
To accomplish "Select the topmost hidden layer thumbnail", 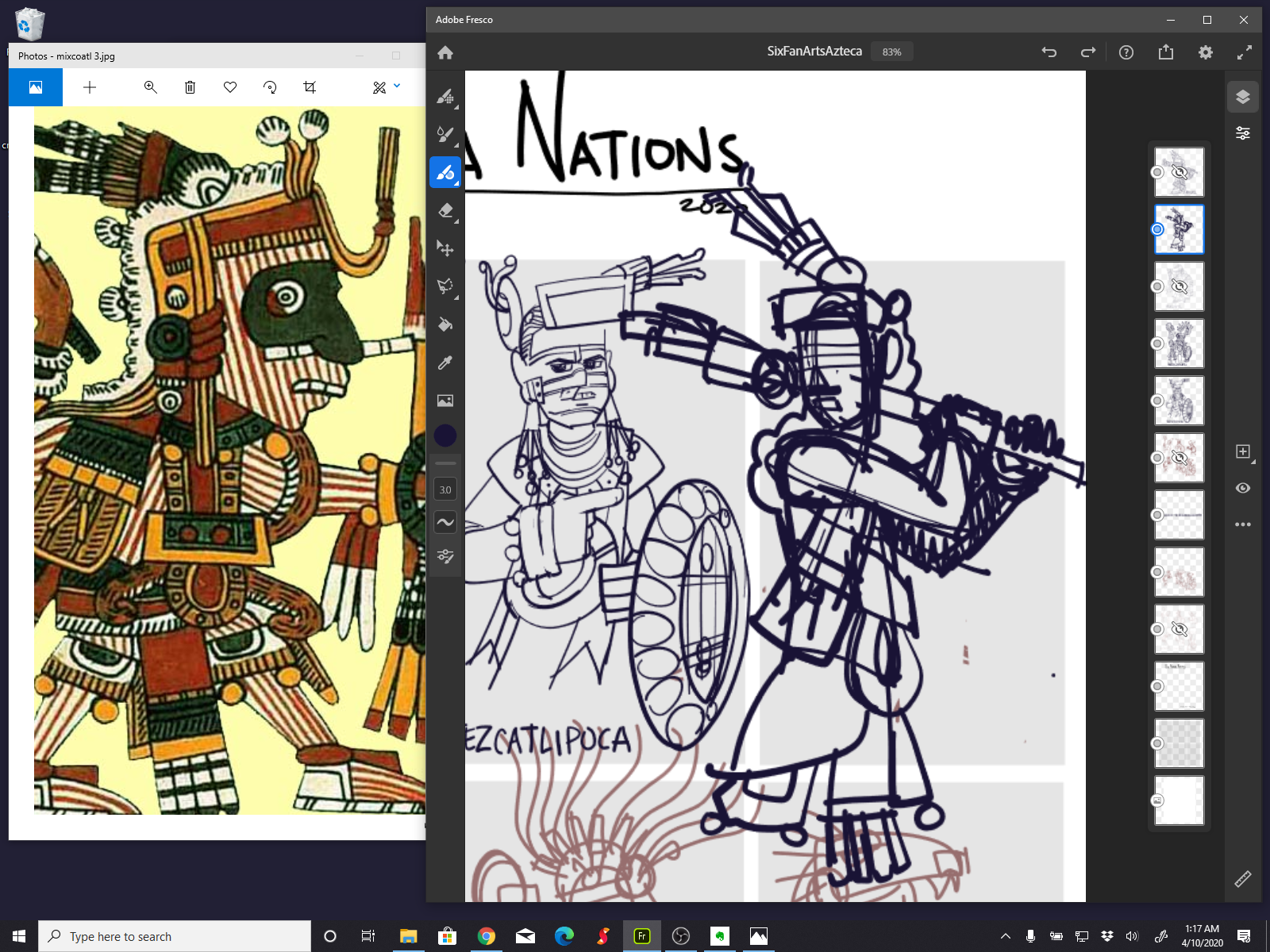I will pos(1180,172).
